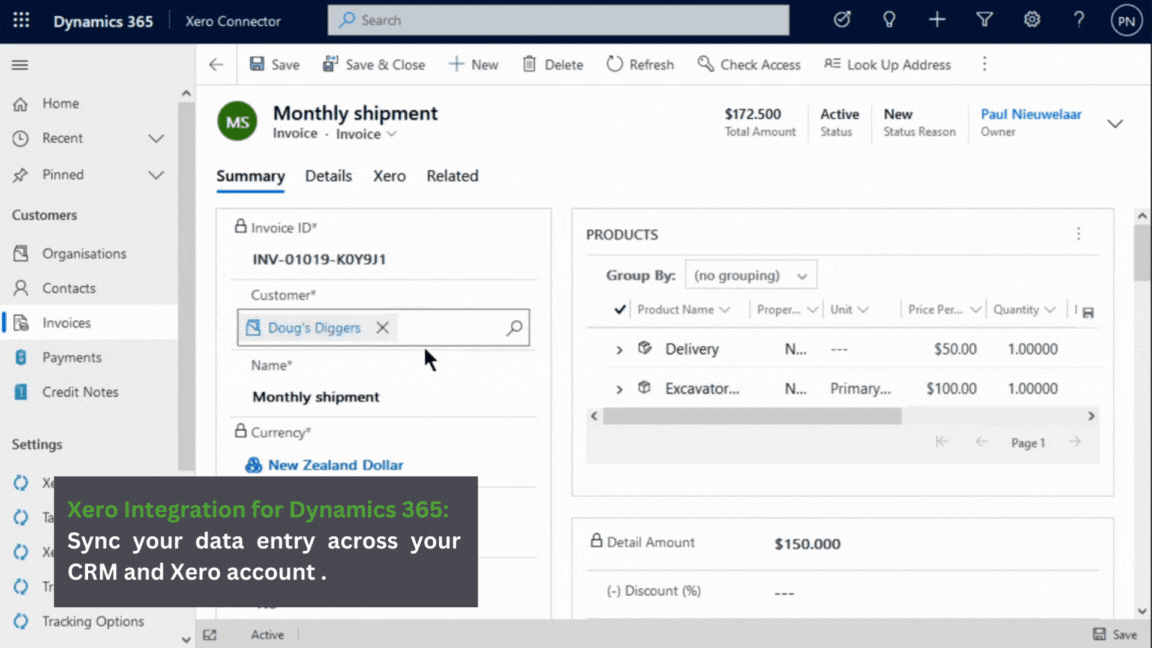Click the Delivery product icon
Viewport: 1152px width, 648px height.
pyautogui.click(x=644, y=348)
